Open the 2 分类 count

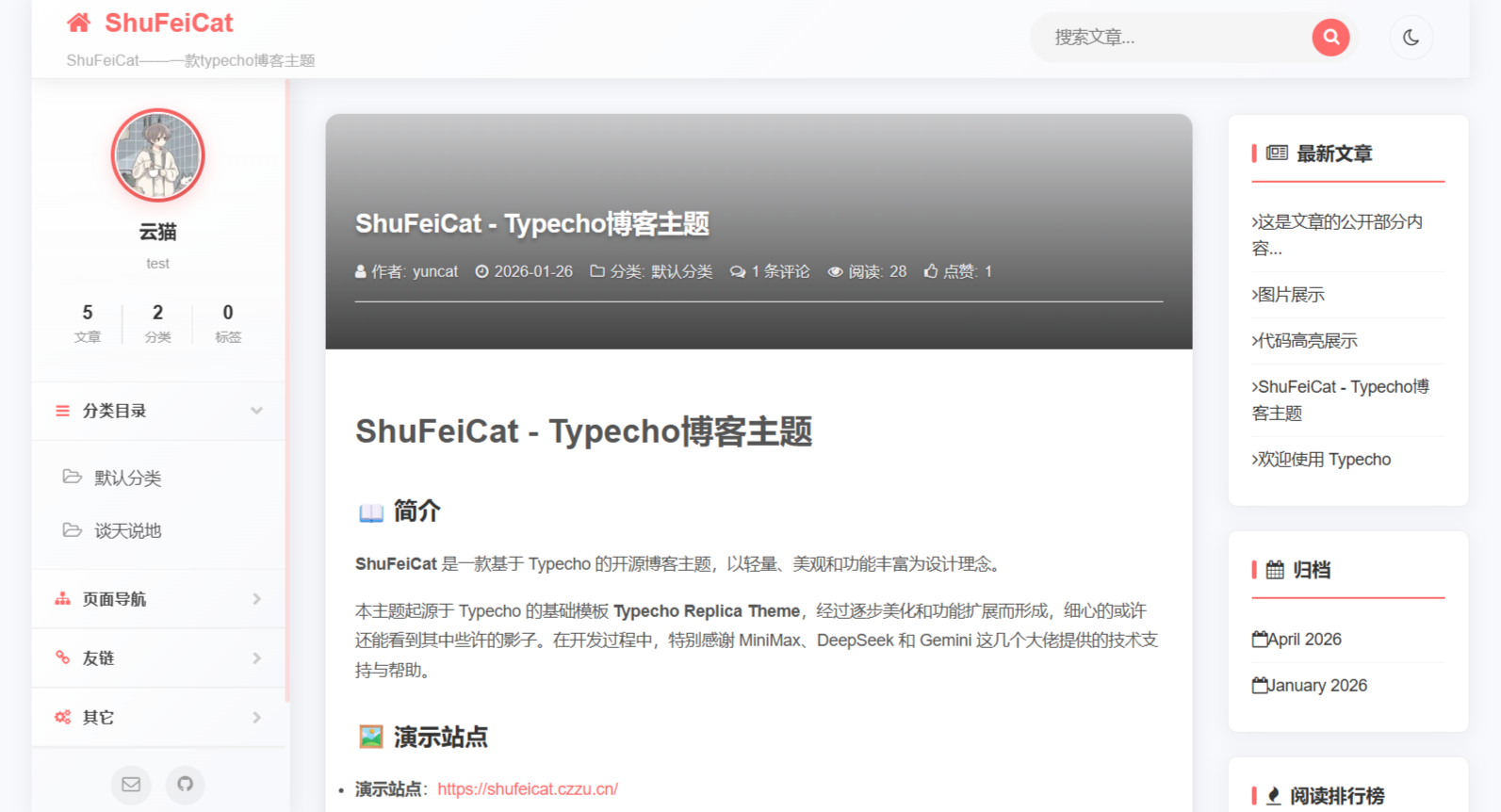(x=157, y=323)
